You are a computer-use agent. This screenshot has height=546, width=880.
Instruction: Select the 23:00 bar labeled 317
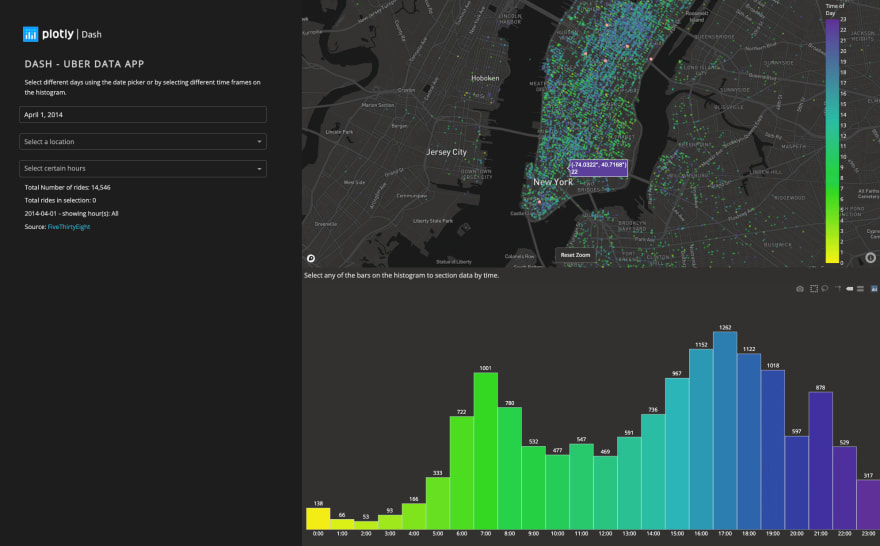(x=868, y=504)
